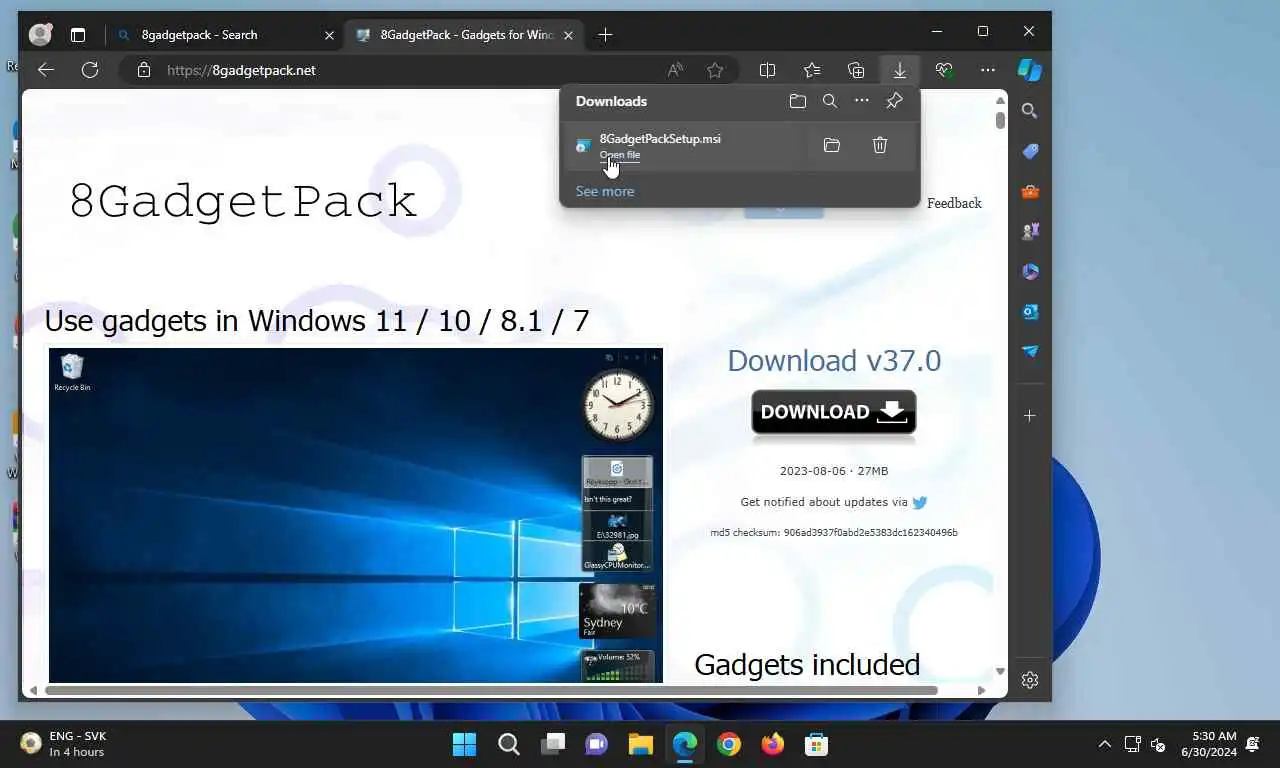Launch Google Chrome from the taskbar

(729, 744)
